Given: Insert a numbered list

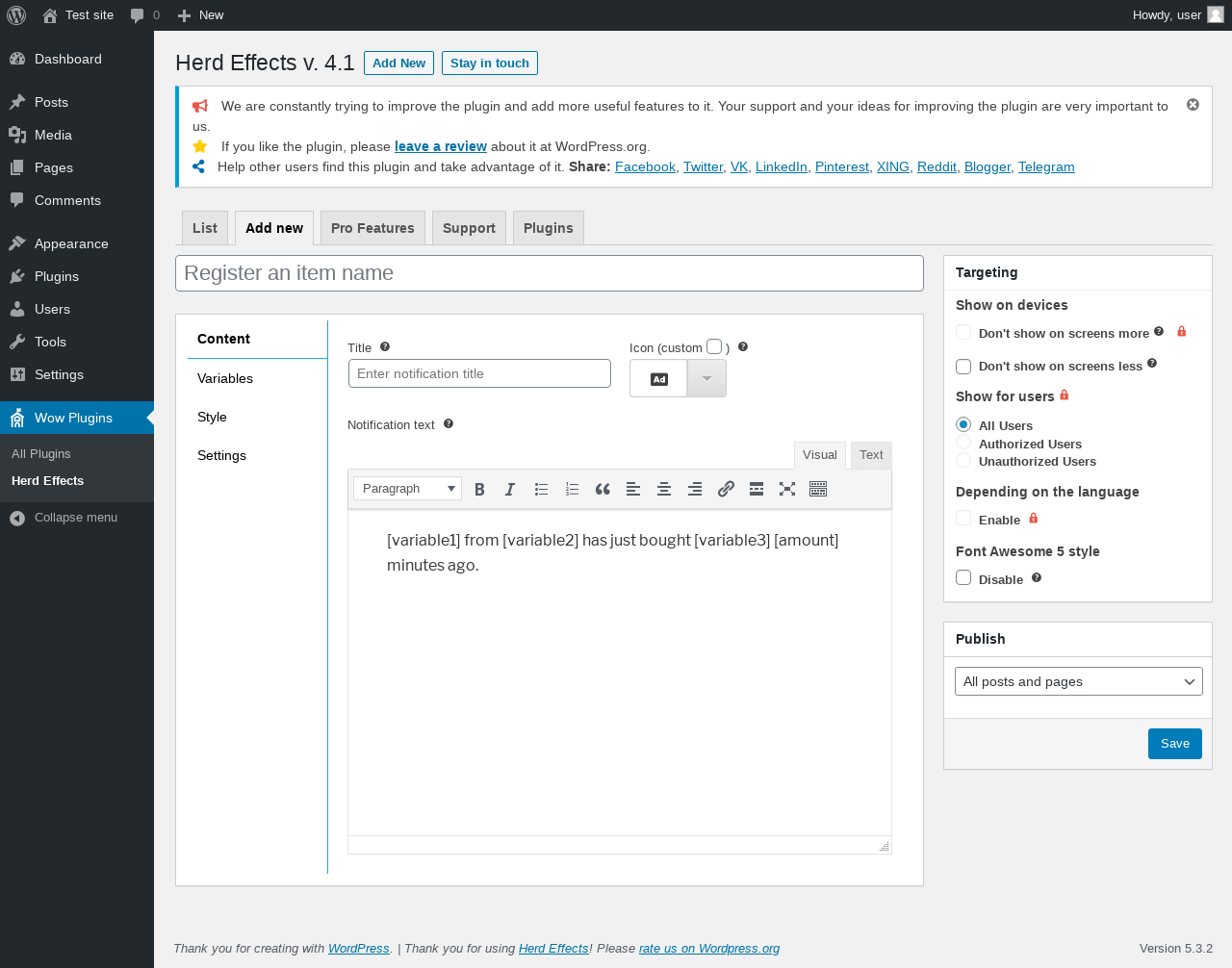Looking at the screenshot, I should (572, 489).
